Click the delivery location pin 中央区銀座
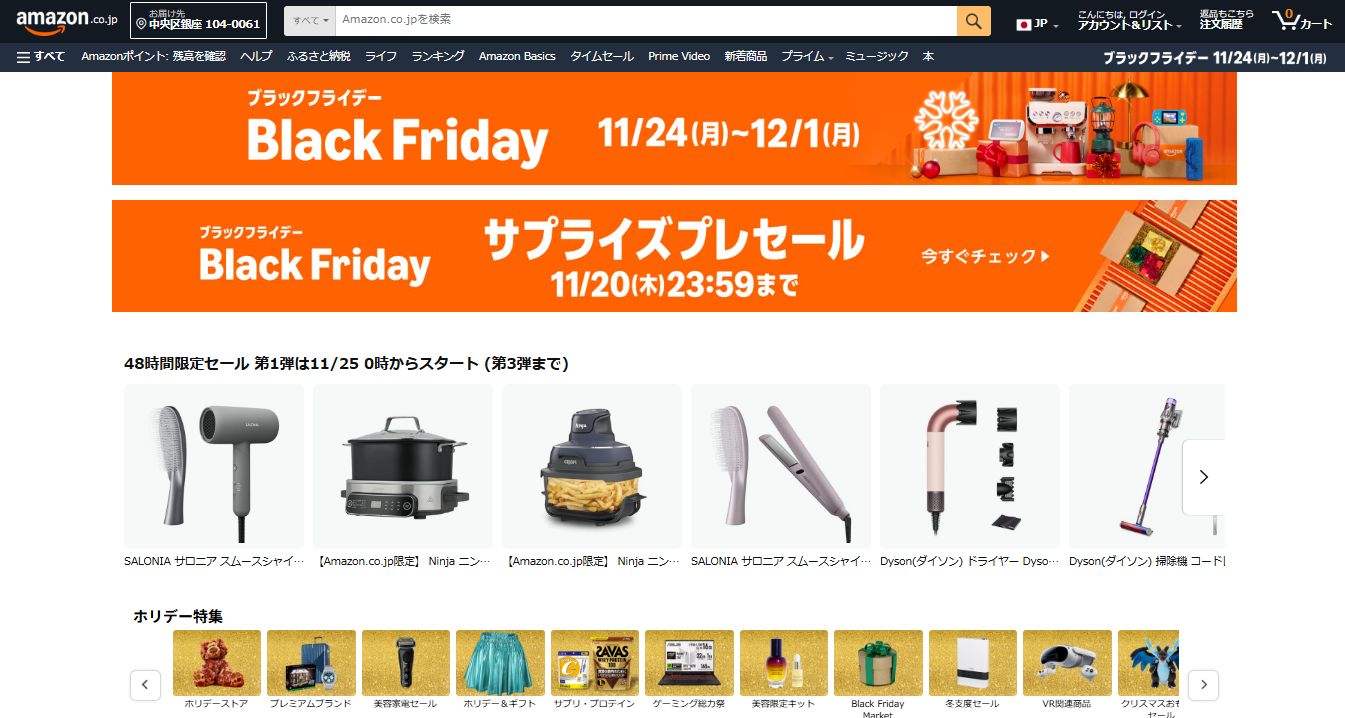The image size is (1345, 718). 198,20
